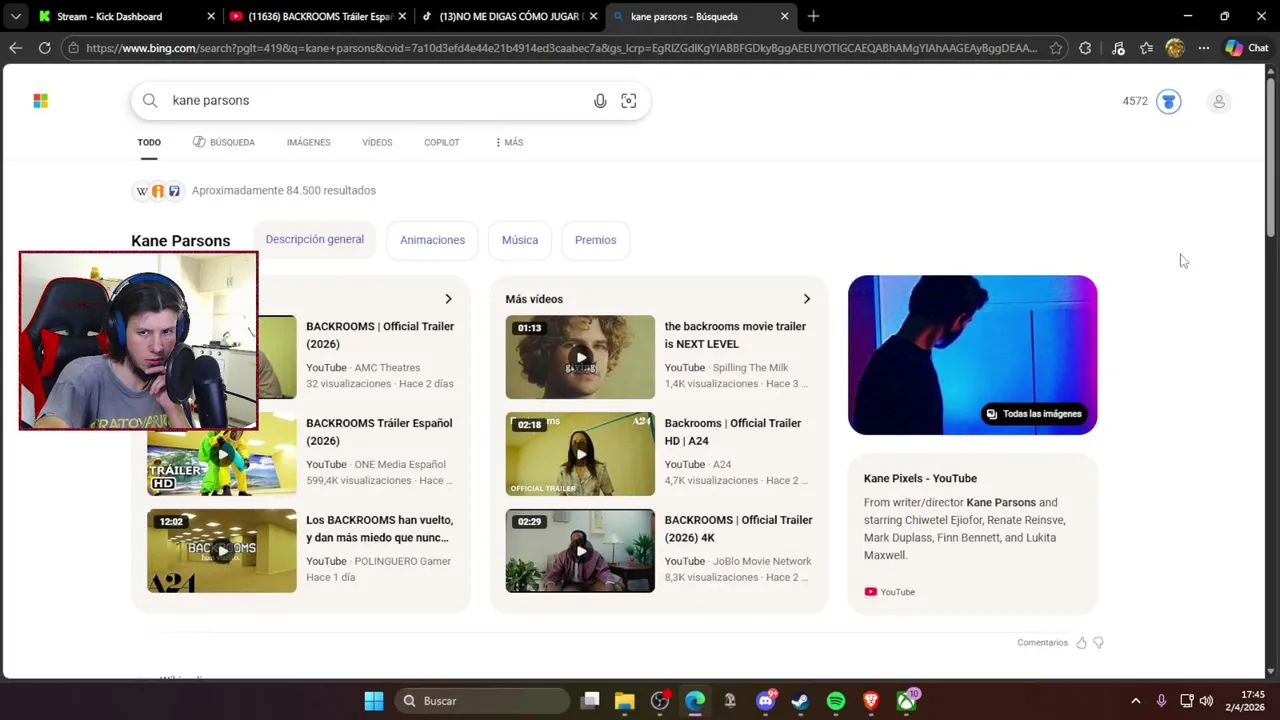Viewport: 1280px width, 720px height.
Task: Add page to favorites with star icon
Action: pyautogui.click(x=1056, y=48)
